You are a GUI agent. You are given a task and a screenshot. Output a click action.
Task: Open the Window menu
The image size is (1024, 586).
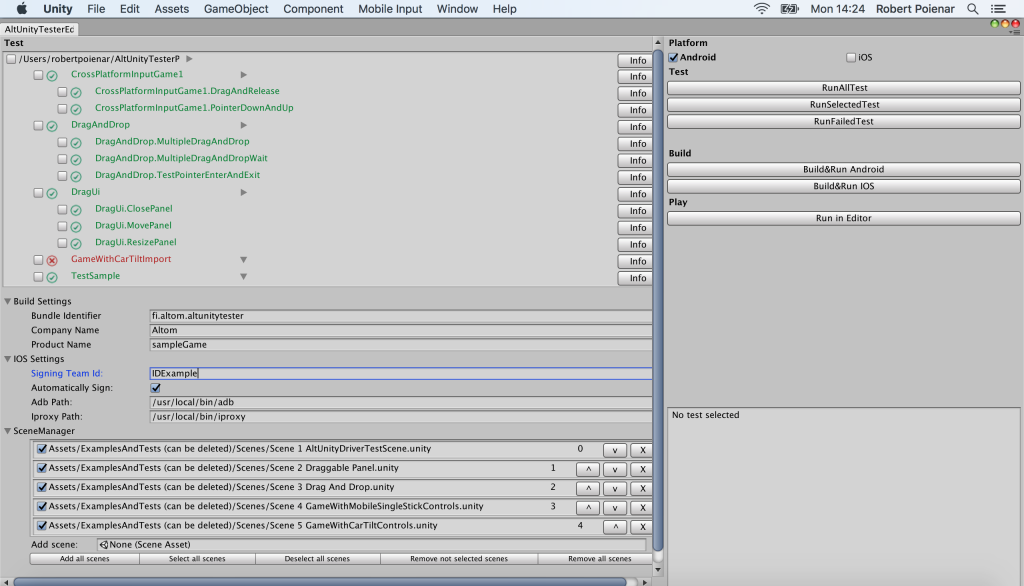[457, 8]
